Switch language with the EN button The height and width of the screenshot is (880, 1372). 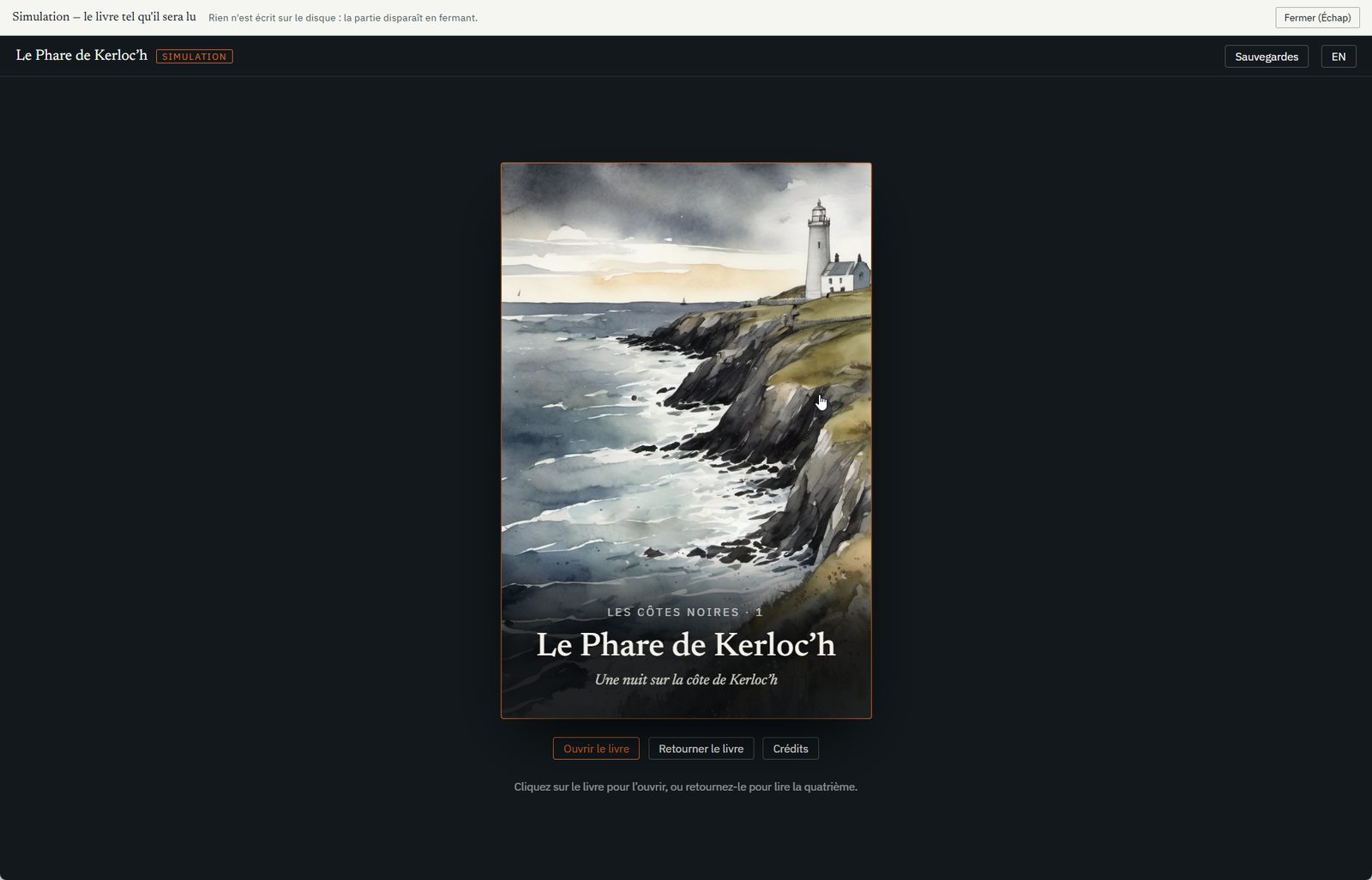click(x=1339, y=57)
